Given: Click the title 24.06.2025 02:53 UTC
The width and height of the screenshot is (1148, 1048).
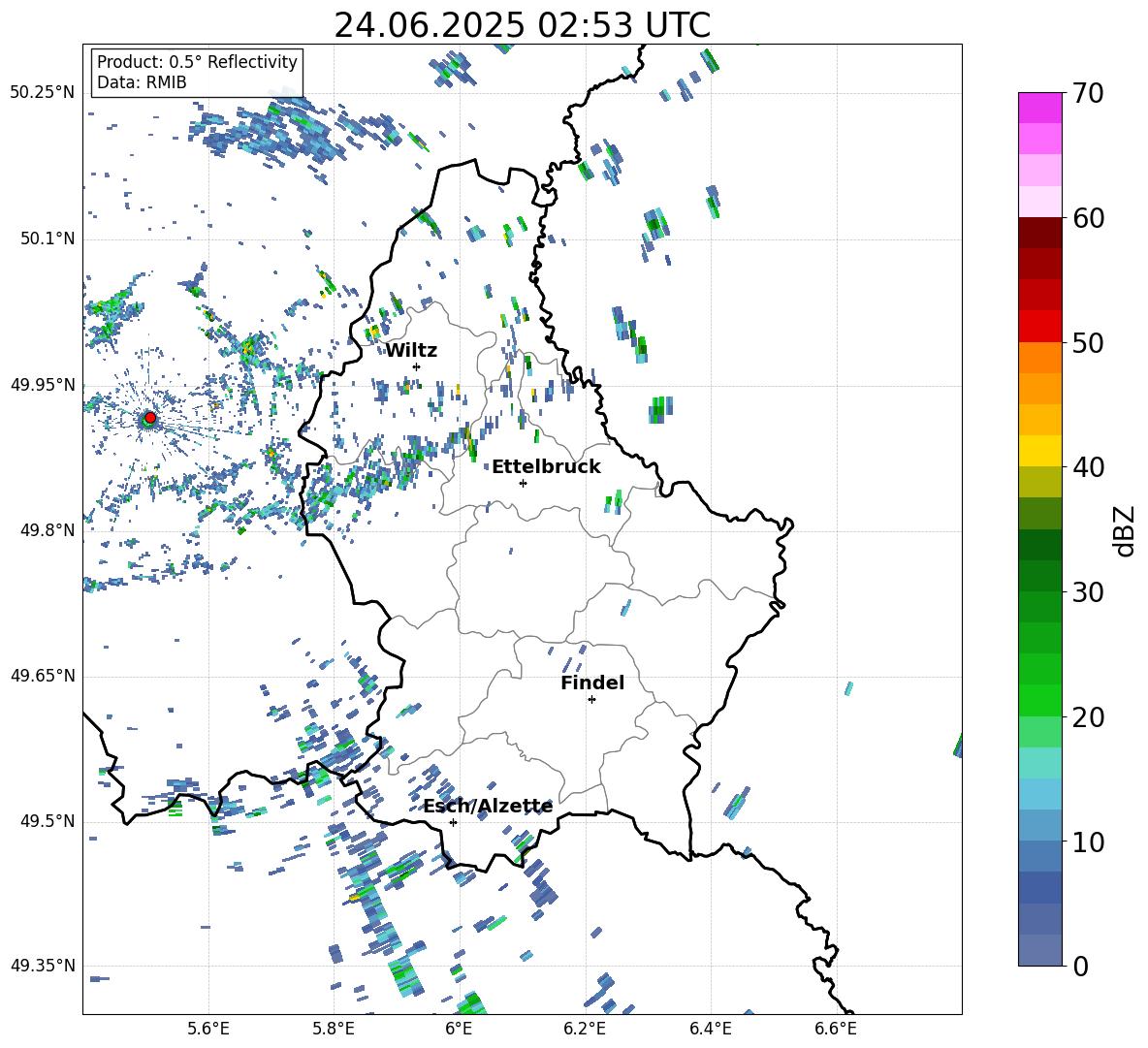Looking at the screenshot, I should tap(522, 25).
